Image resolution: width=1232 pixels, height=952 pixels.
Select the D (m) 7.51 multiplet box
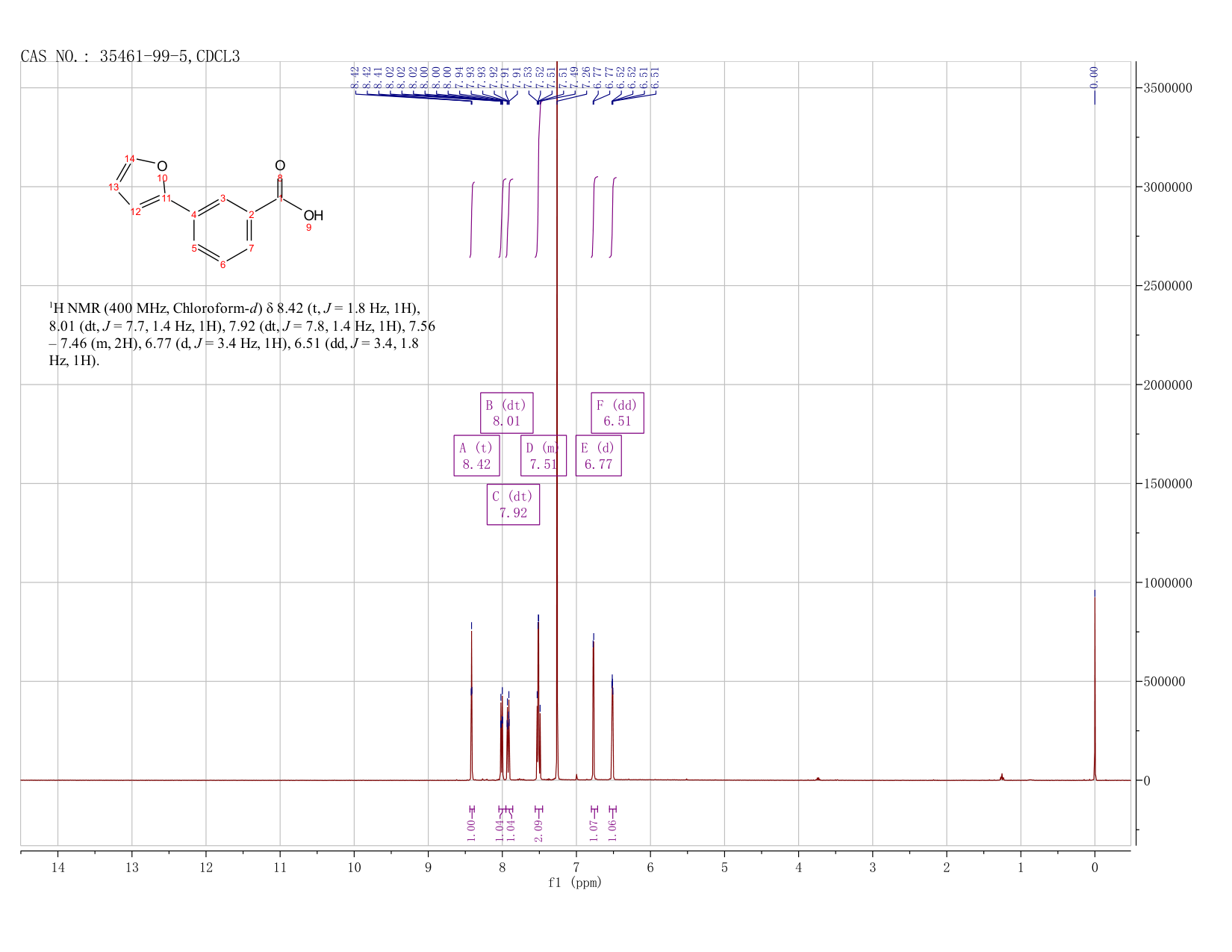pyautogui.click(x=544, y=455)
